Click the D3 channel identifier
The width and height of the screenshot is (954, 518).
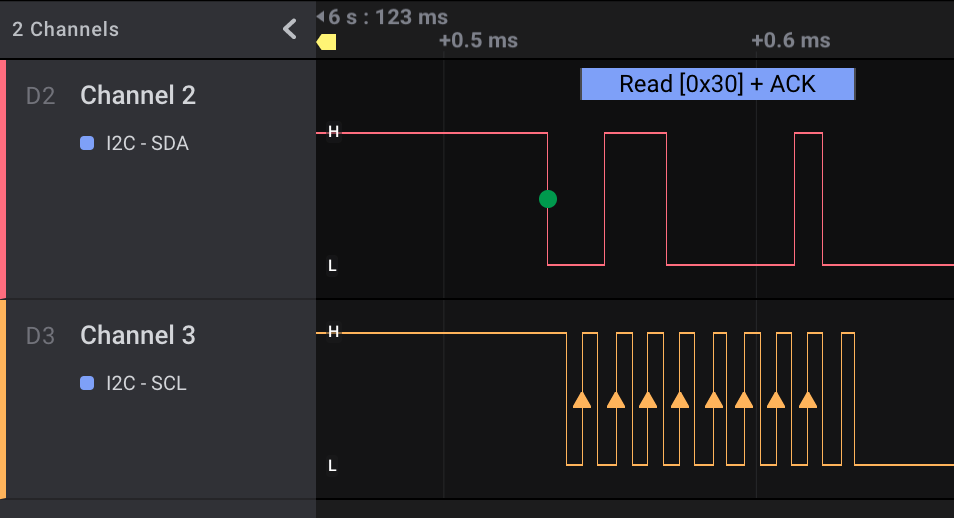[x=40, y=336]
